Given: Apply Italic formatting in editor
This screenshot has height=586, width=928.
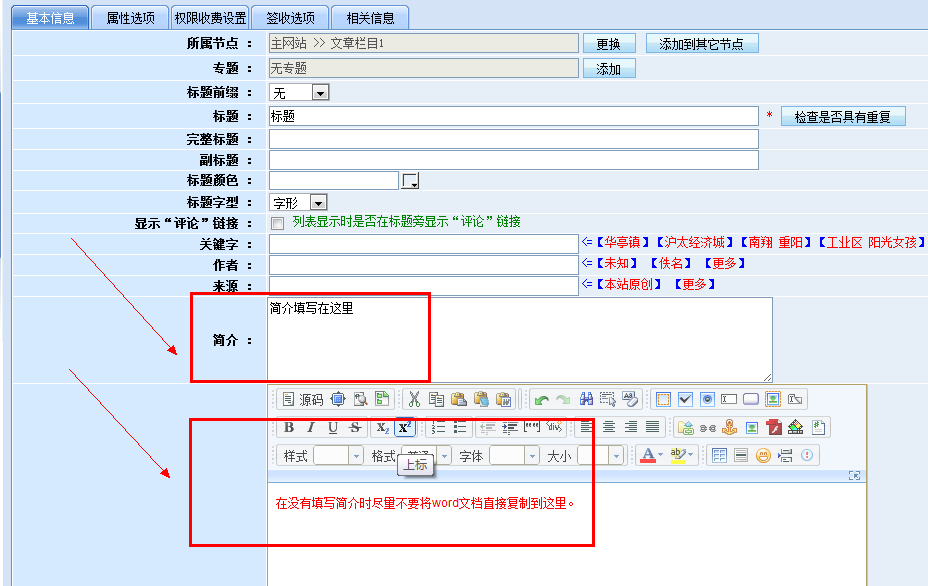Looking at the screenshot, I should 311,427.
